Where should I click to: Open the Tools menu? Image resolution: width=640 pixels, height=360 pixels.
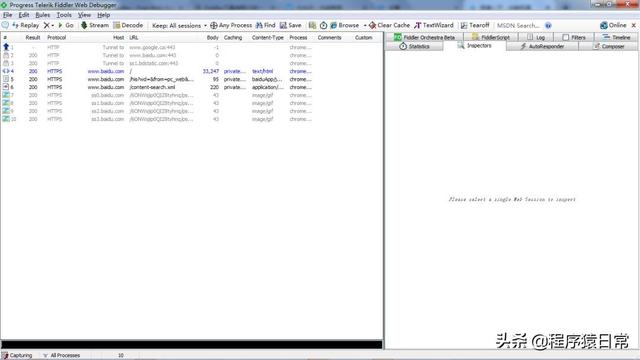pyautogui.click(x=64, y=15)
